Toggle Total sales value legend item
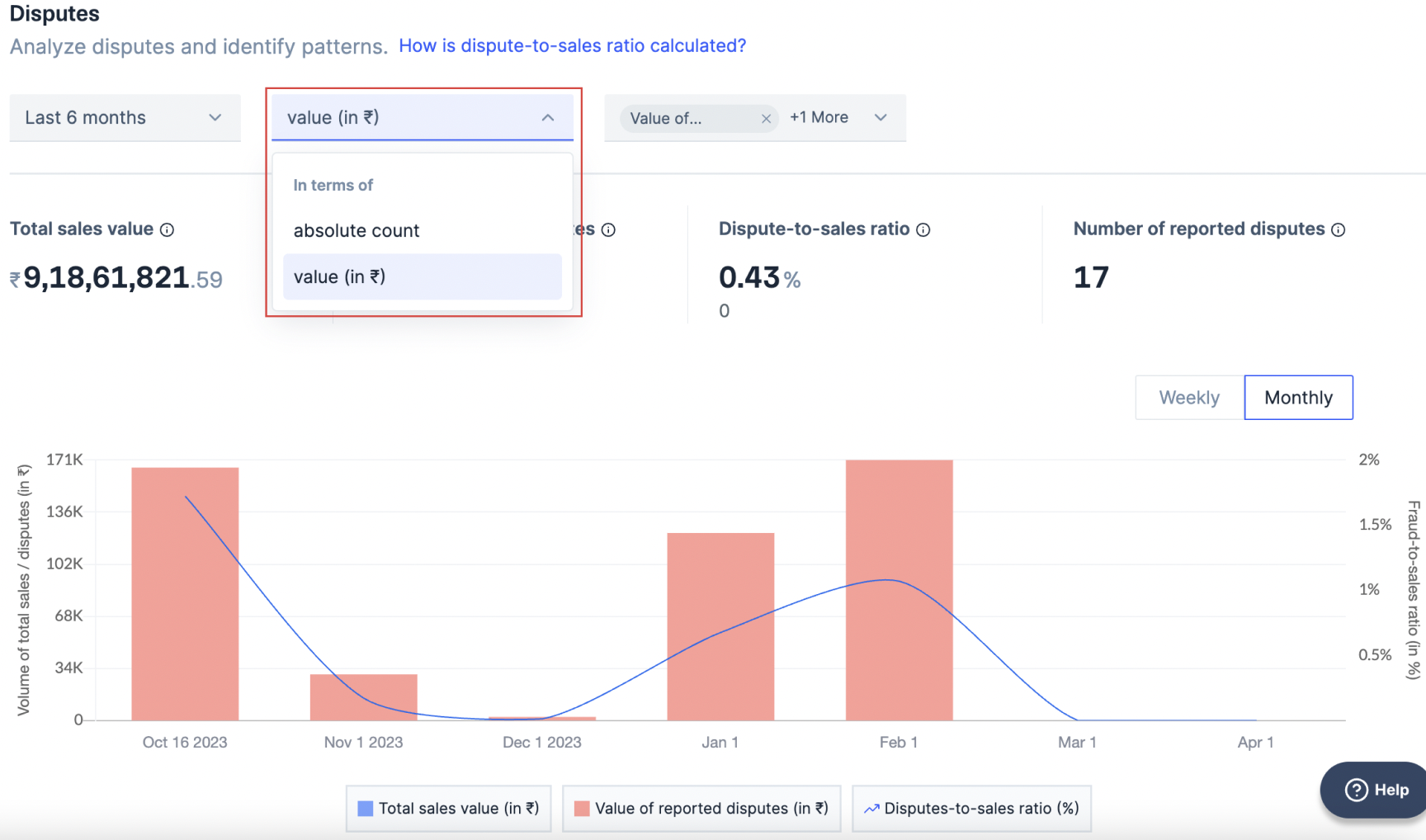The image size is (1426, 840). [x=448, y=809]
